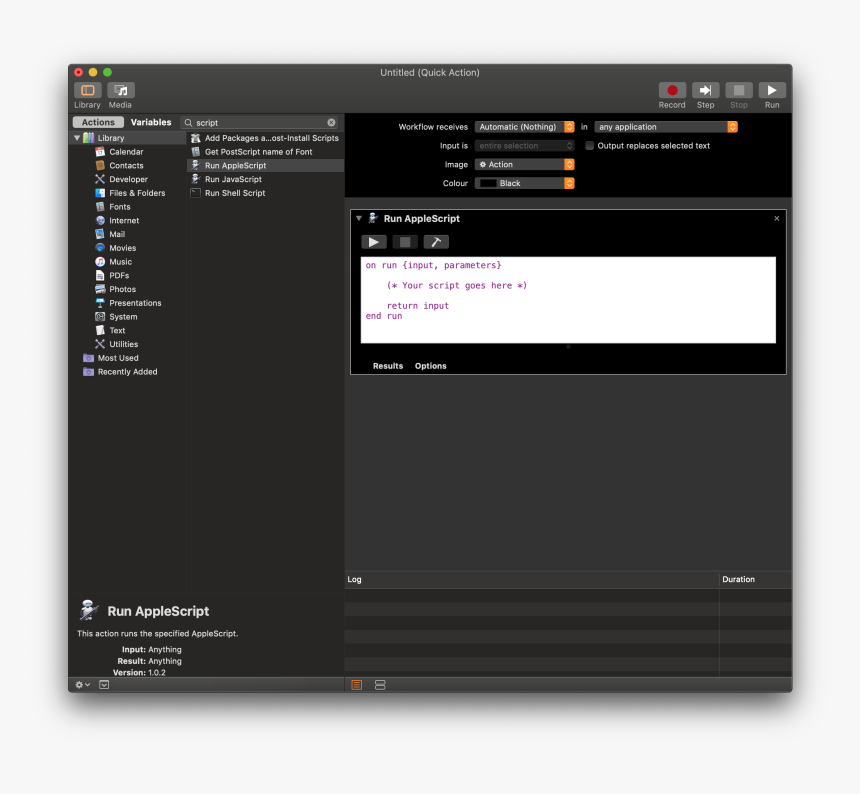The height and width of the screenshot is (794, 860).
Task: Select the Text library category
Action: pos(117,330)
